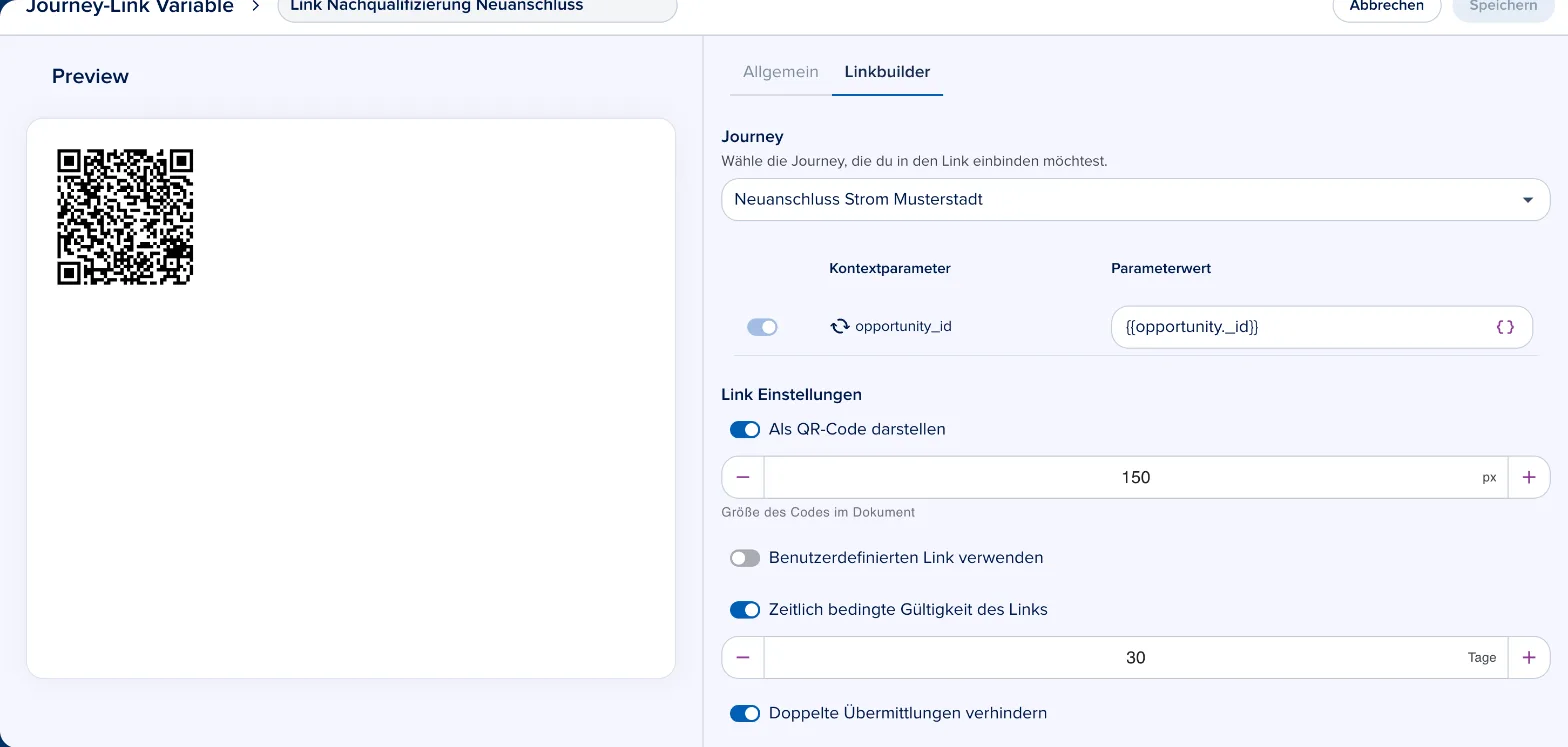Click the {{opportunity._id}} parameter value field
The width and height of the screenshot is (1568, 747).
(1322, 327)
